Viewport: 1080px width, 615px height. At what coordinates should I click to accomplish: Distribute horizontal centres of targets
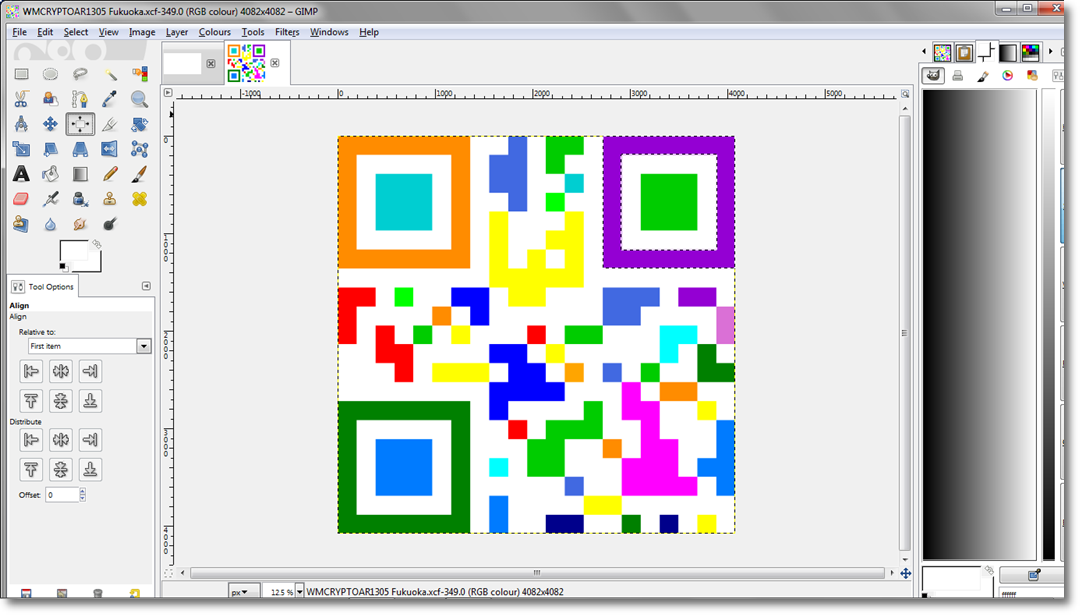pyautogui.click(x=61, y=439)
